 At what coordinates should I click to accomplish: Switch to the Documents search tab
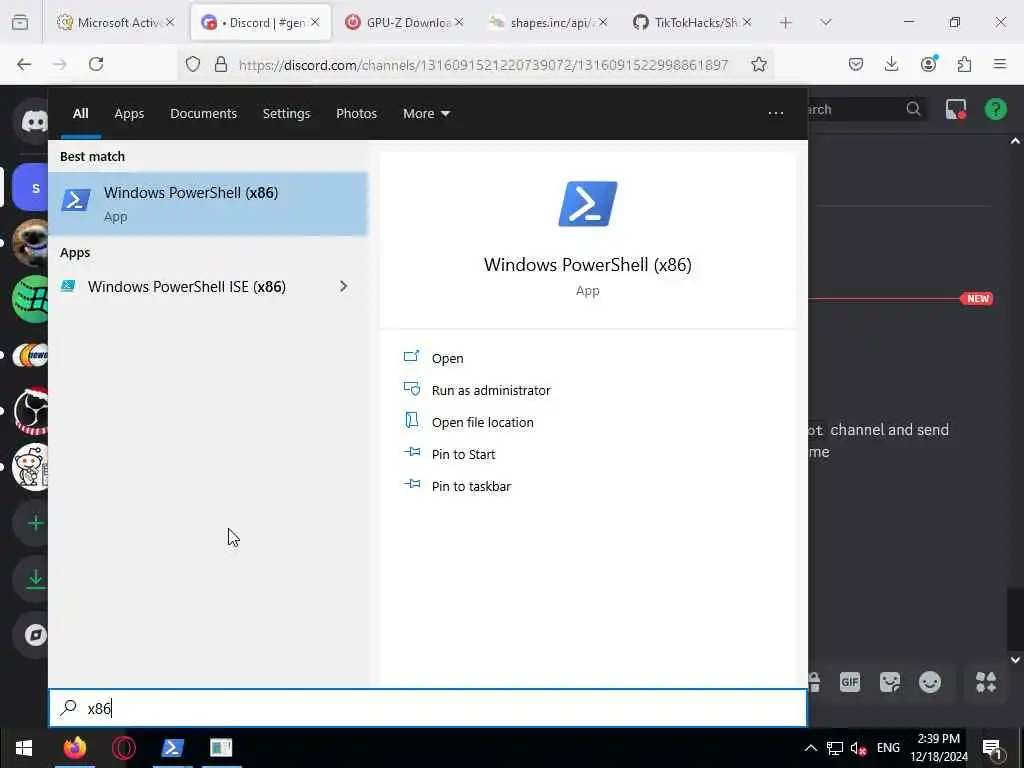(203, 114)
